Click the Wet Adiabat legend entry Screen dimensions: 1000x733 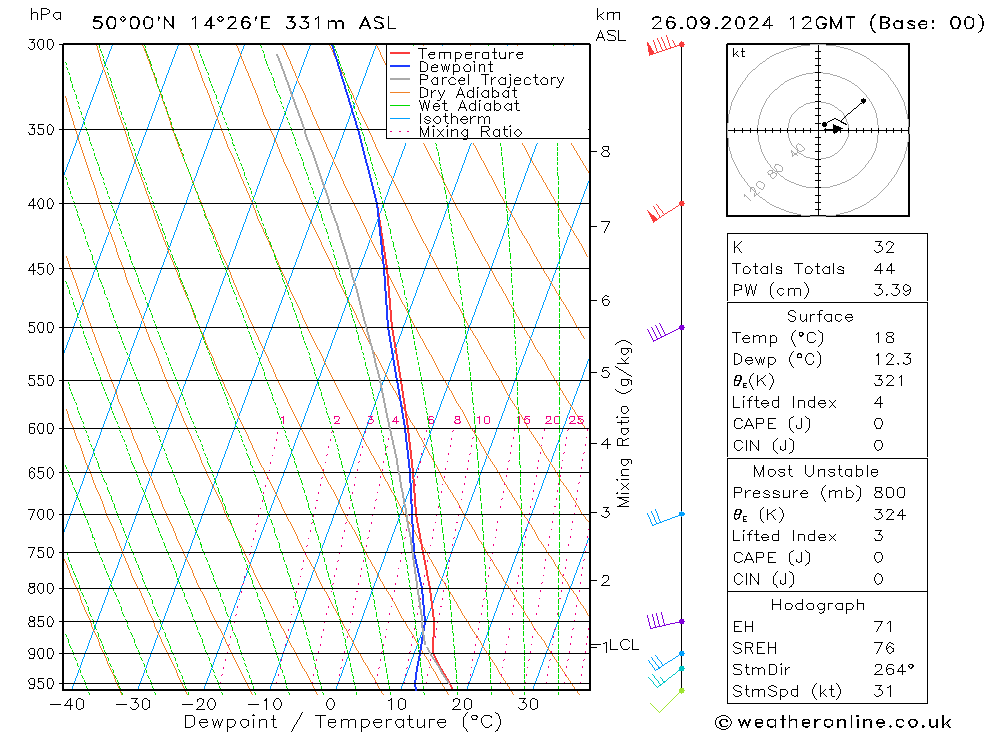[x=455, y=106]
